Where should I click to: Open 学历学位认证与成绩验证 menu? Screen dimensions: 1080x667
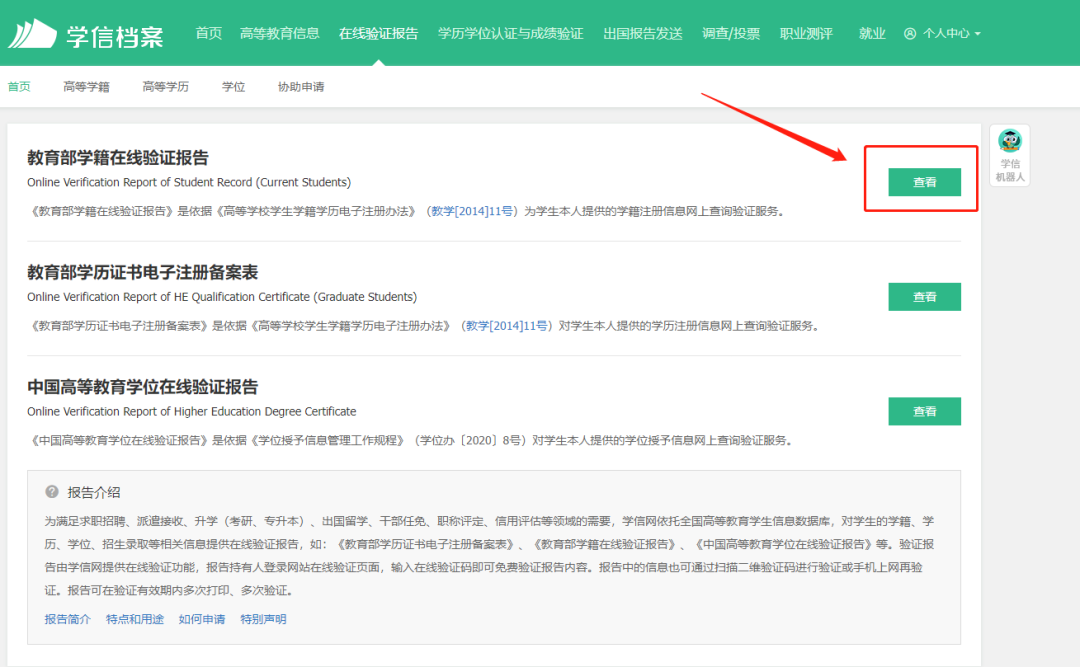coord(510,33)
